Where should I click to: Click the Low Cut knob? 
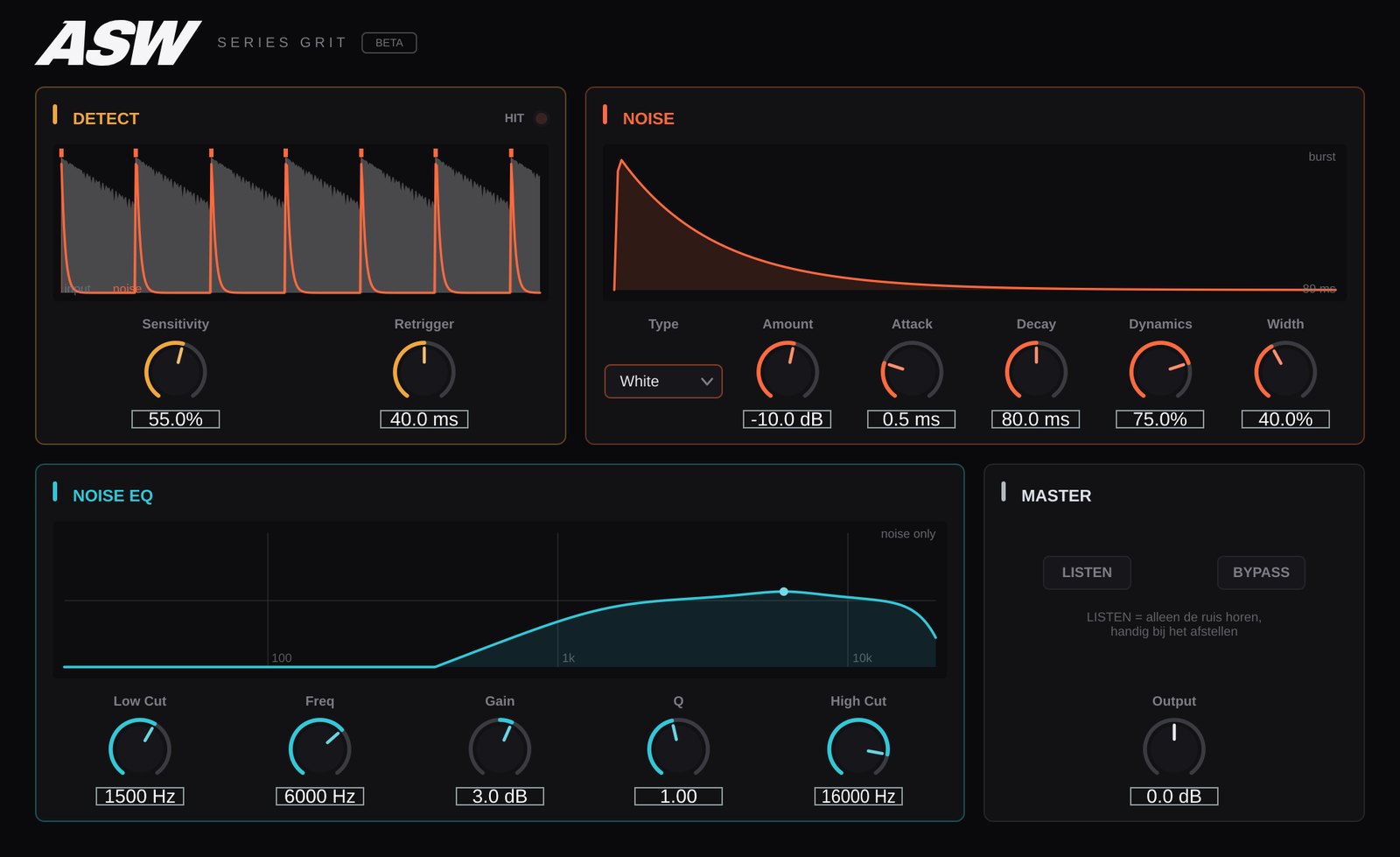click(140, 748)
